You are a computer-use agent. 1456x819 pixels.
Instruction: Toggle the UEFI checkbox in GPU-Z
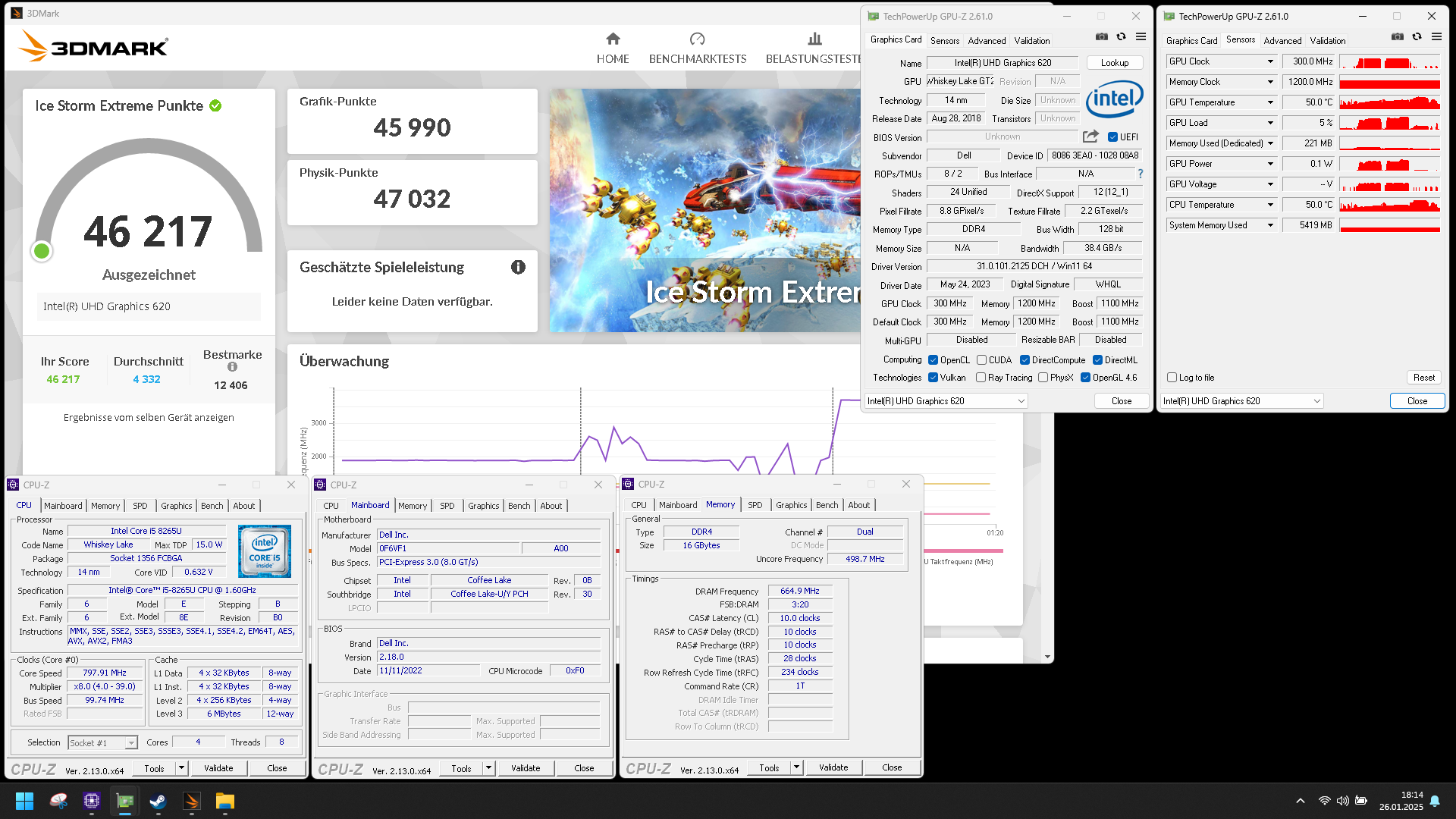coord(1112,137)
